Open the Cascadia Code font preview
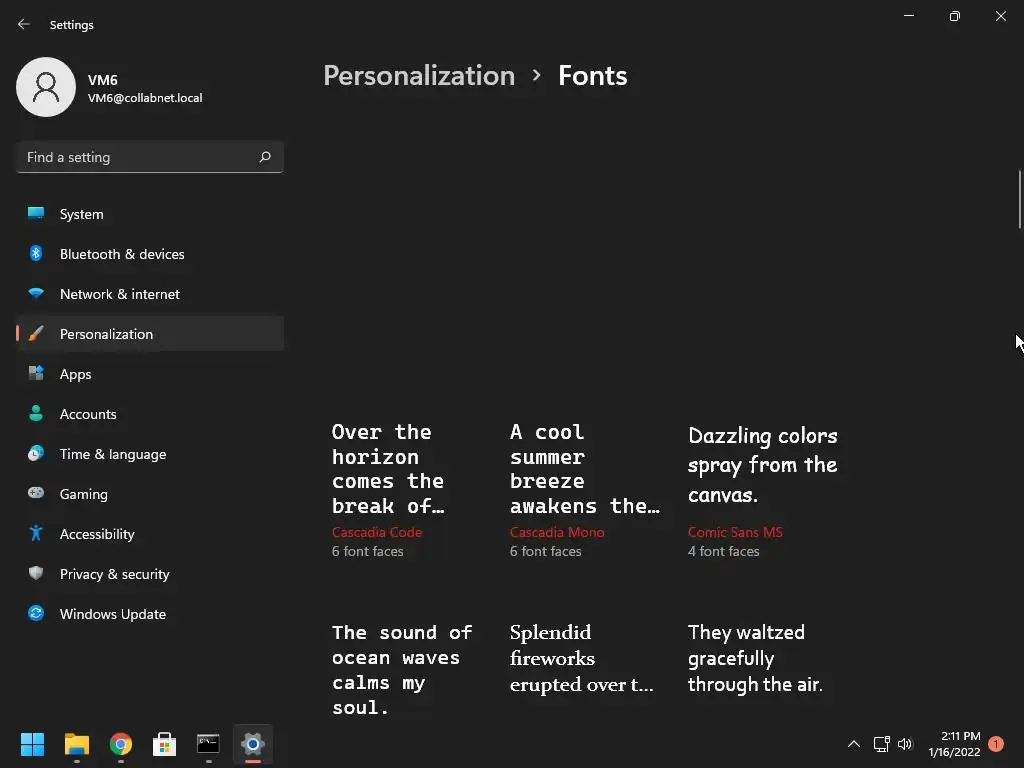 tap(389, 469)
